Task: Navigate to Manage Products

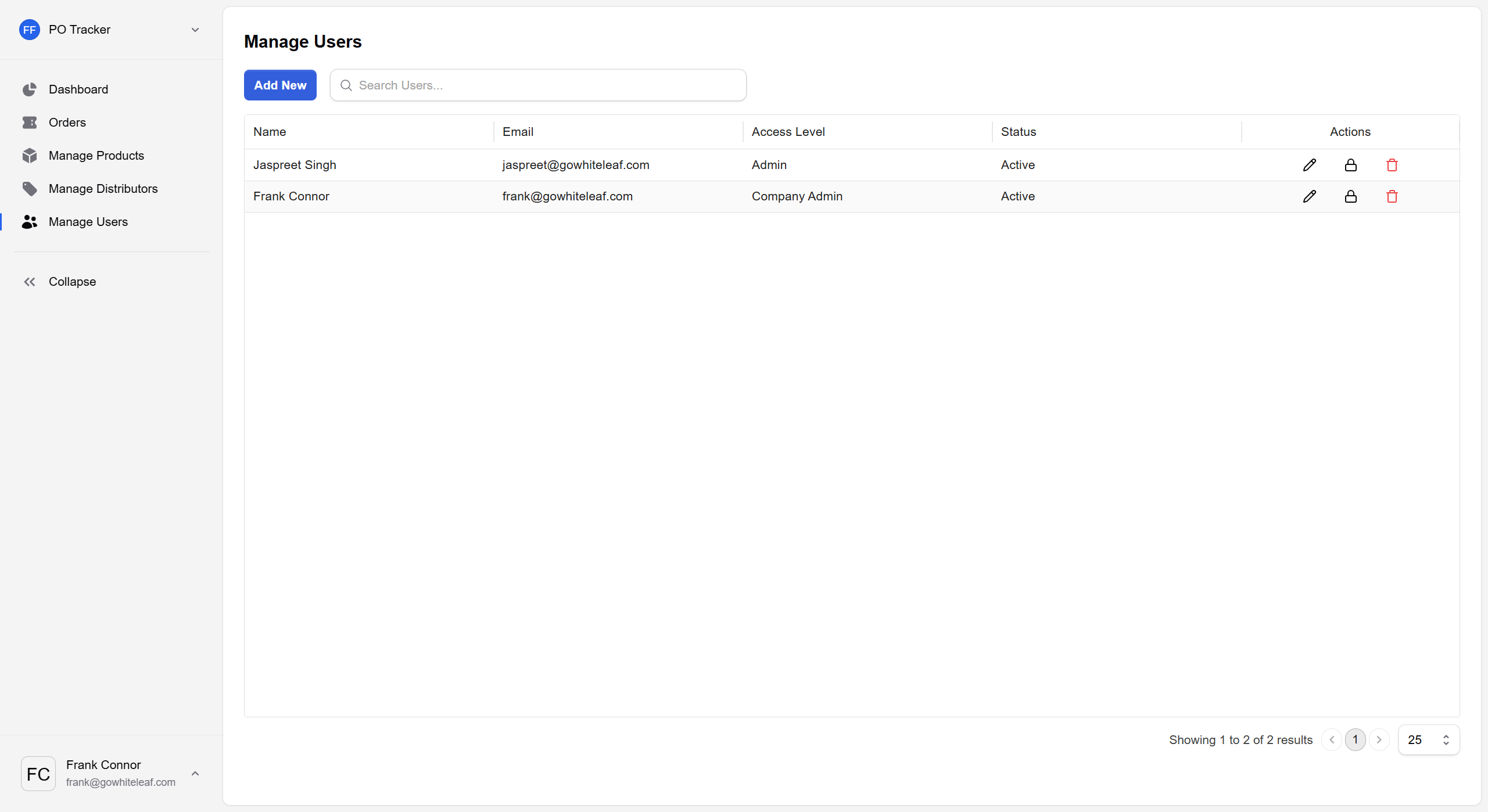Action: point(96,156)
